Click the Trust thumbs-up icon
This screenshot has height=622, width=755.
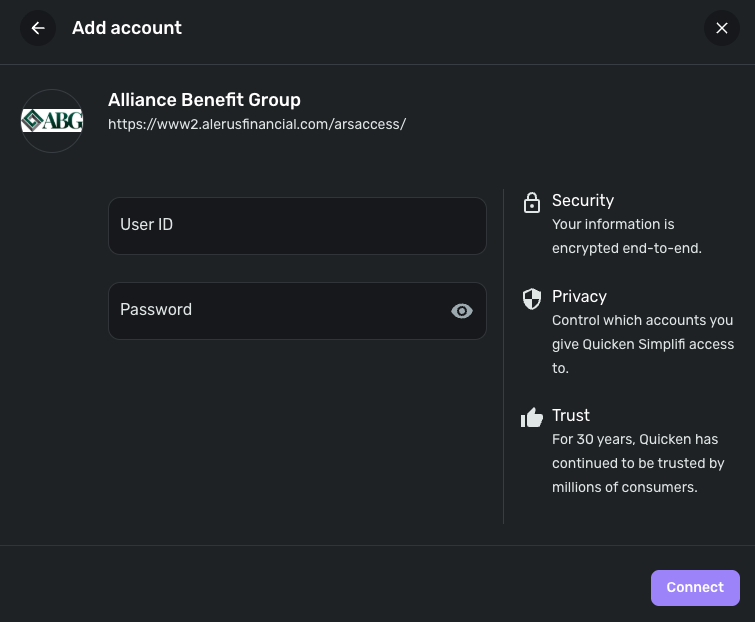click(532, 417)
